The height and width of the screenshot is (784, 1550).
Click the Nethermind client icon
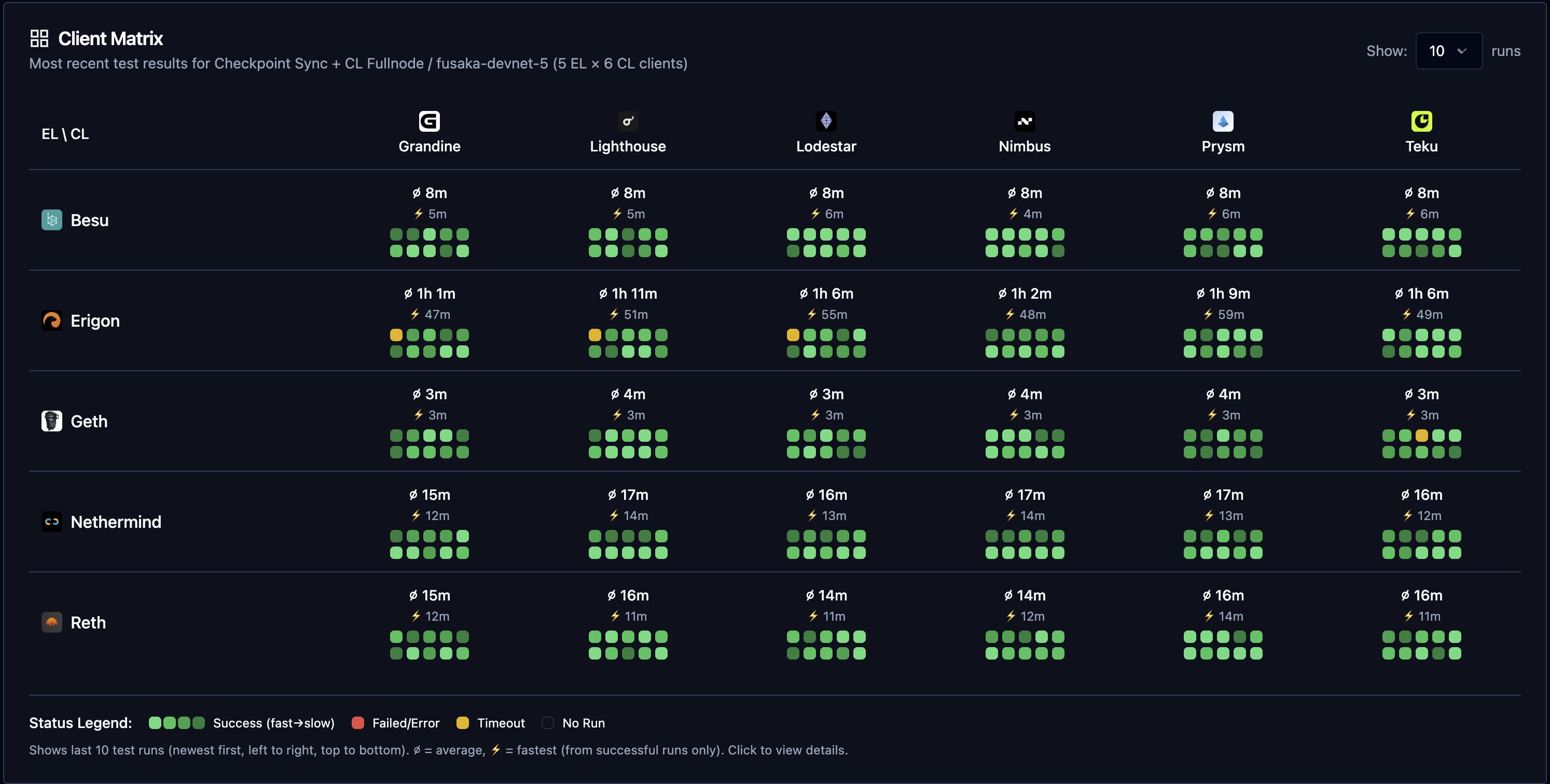pos(52,521)
